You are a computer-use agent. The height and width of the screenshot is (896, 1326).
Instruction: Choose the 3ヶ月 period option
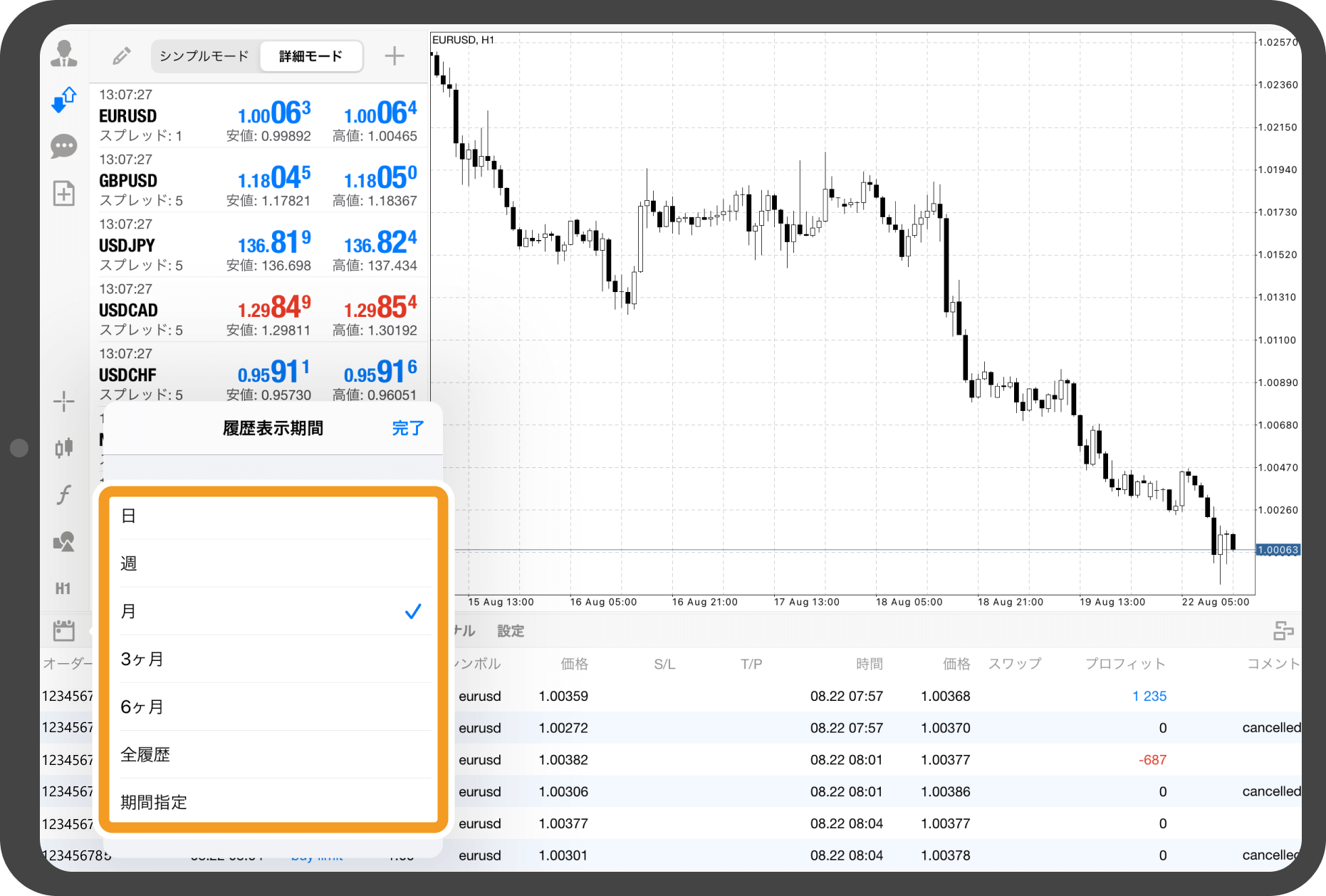click(271, 659)
